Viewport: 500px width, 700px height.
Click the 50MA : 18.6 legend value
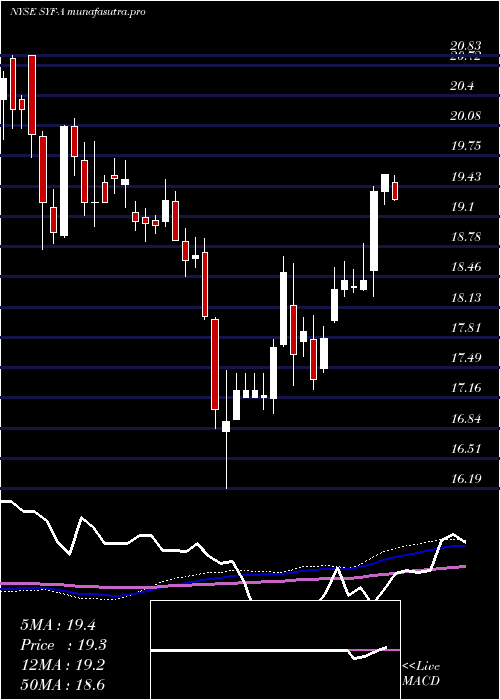pos(63,685)
